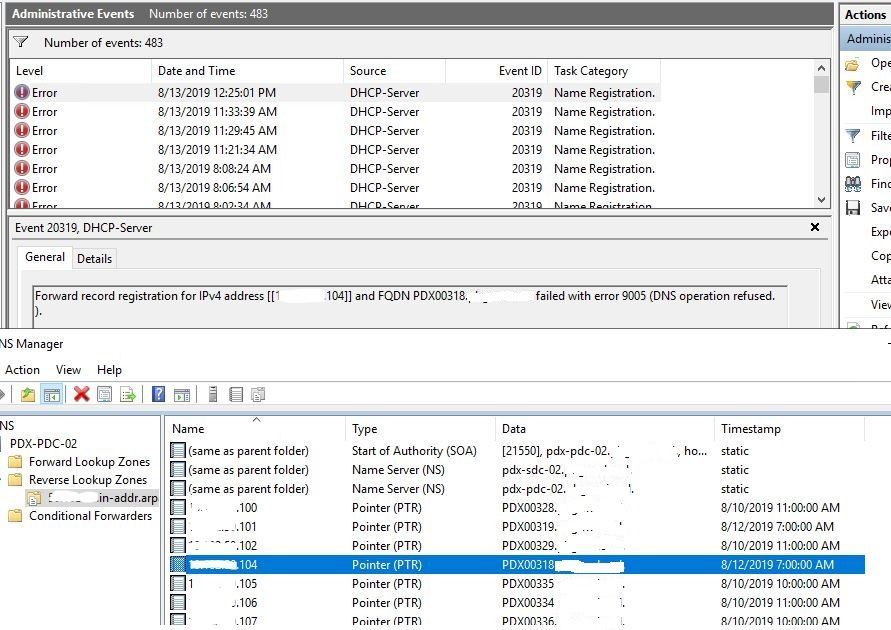Select the pdx-pdc-02 Name Server (NS) record
Screen dimensions: 891x630
516,489
